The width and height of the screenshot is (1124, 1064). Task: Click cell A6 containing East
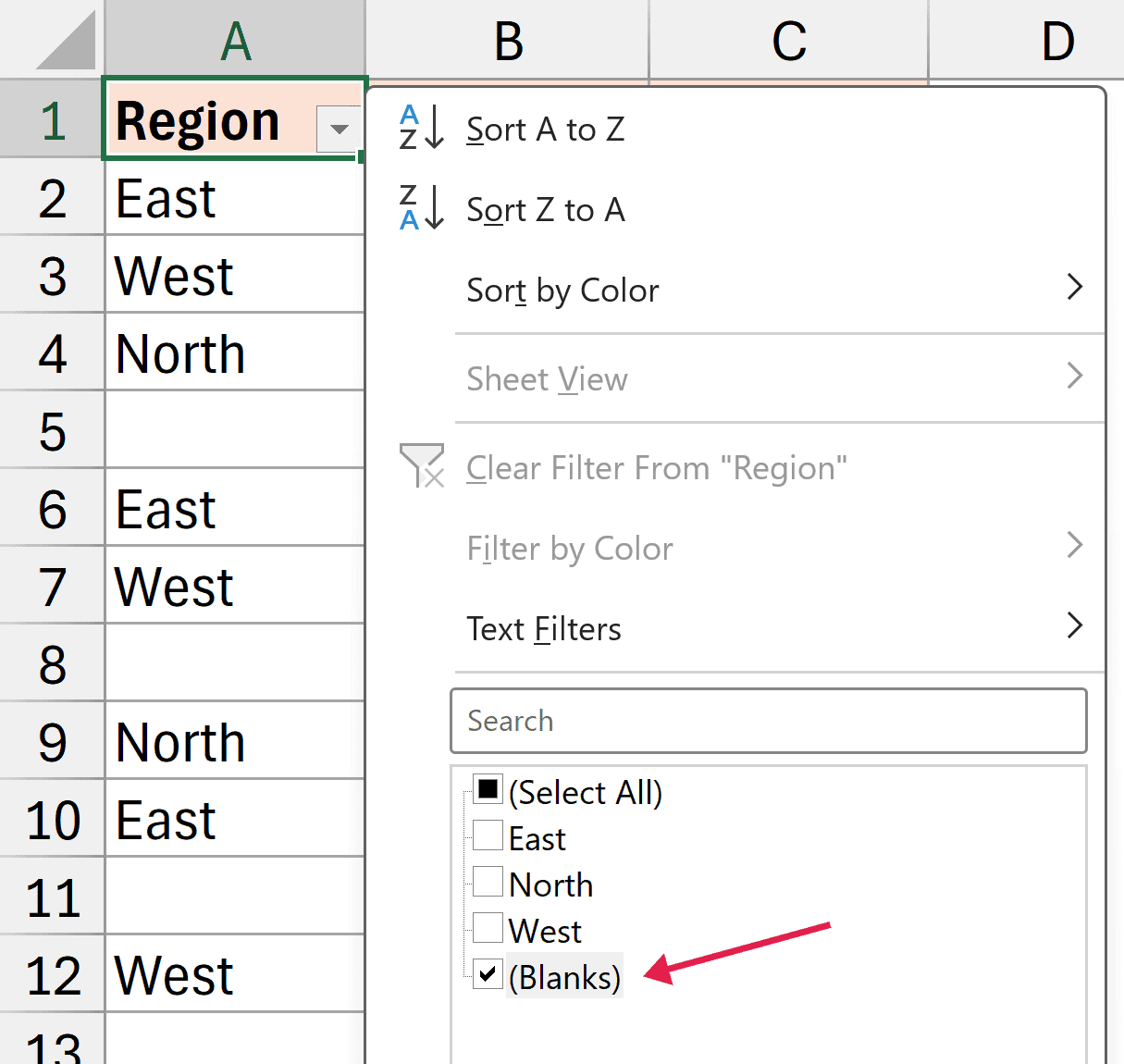click(x=235, y=509)
